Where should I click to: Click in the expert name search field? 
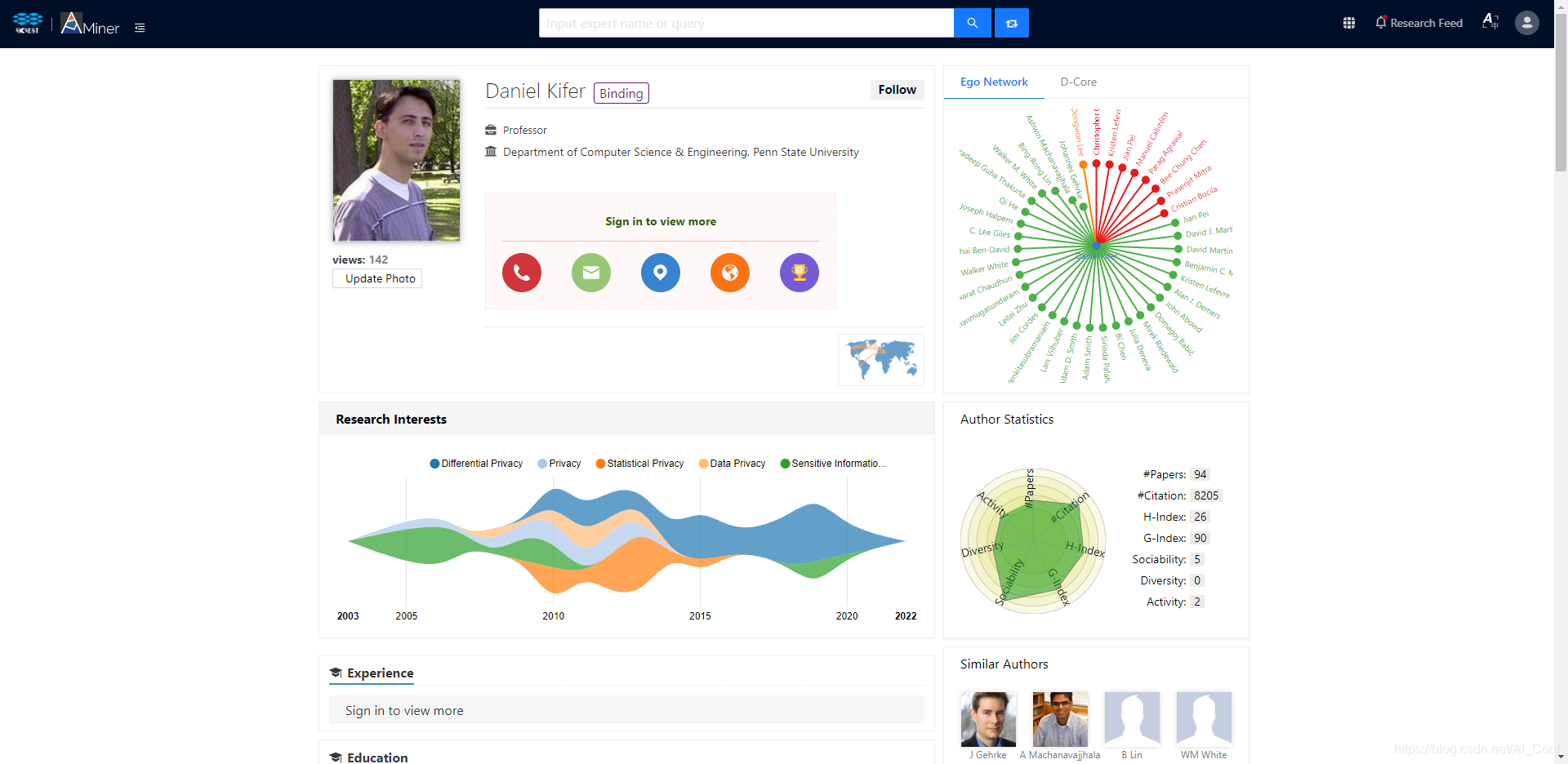[746, 23]
